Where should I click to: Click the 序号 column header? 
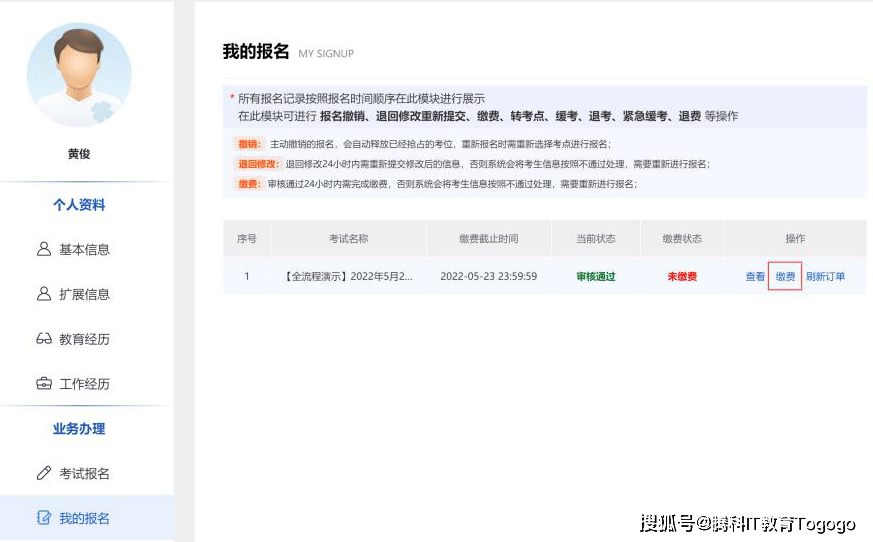[247, 238]
